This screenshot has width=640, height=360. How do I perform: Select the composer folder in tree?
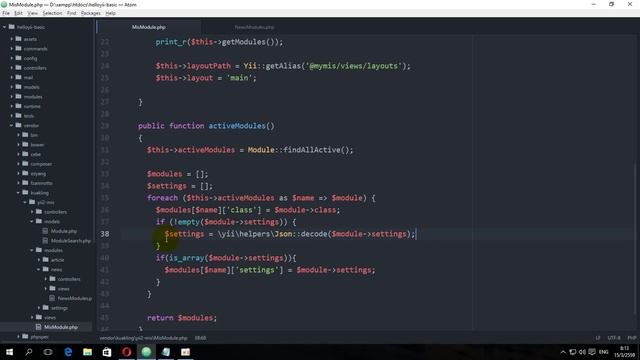(x=41, y=164)
